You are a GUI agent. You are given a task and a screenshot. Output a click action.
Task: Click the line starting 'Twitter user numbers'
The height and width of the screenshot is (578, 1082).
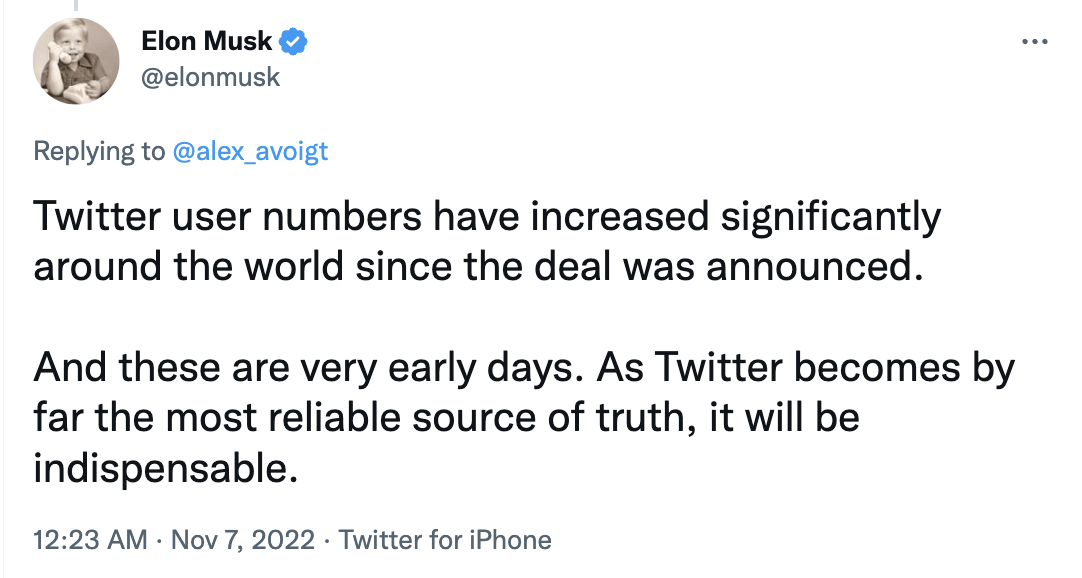click(x=487, y=216)
